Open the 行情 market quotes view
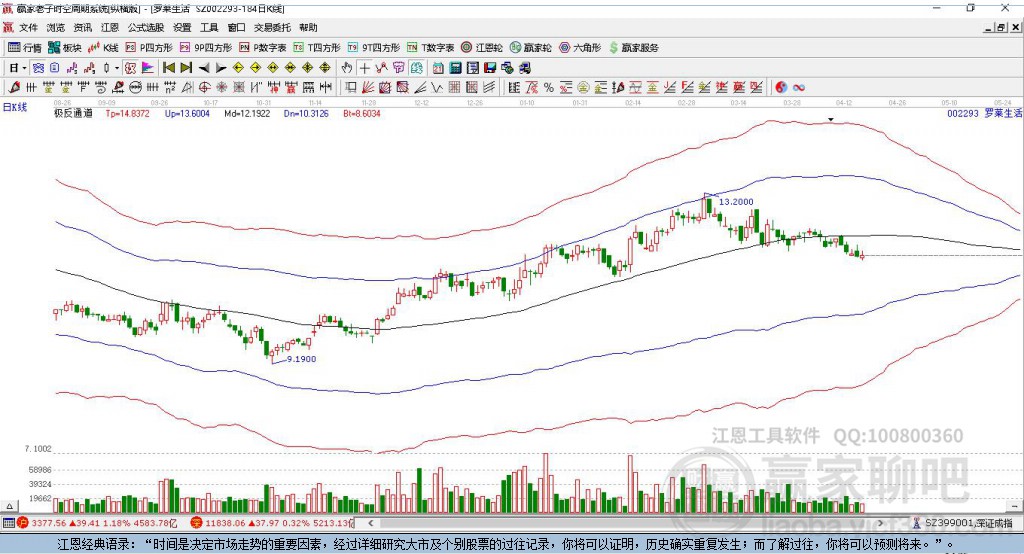Screen dimensions: 1024x554 (x=24, y=48)
